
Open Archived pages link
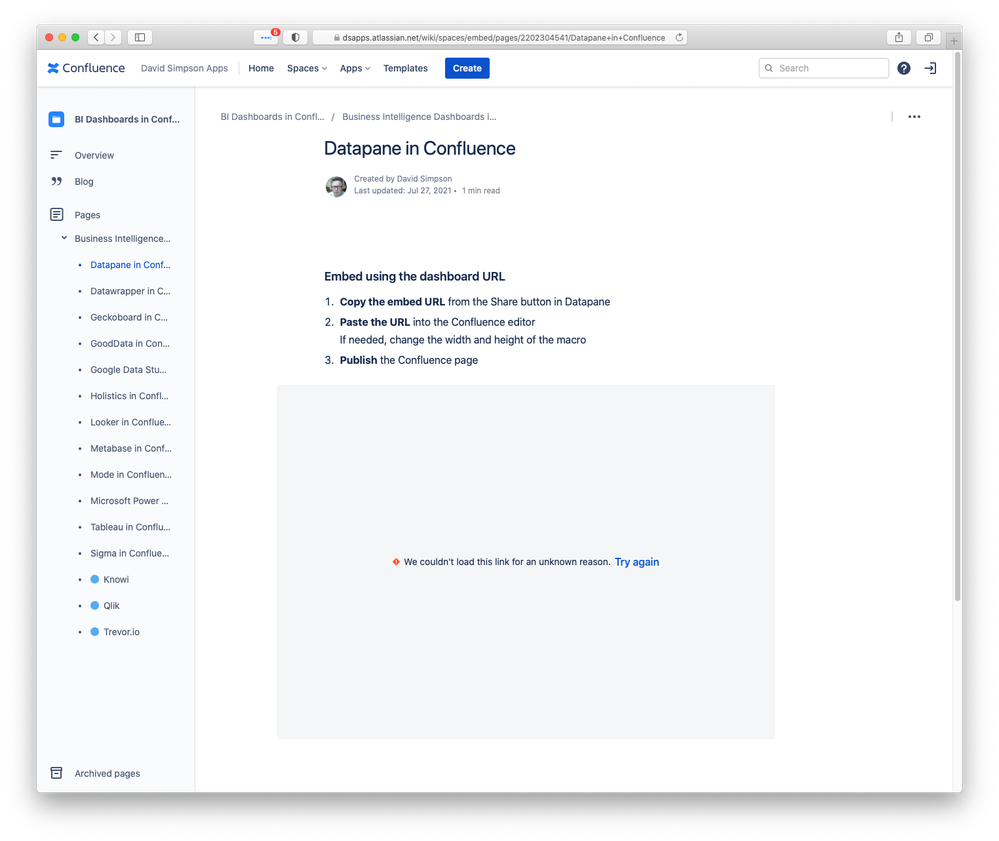(107, 773)
